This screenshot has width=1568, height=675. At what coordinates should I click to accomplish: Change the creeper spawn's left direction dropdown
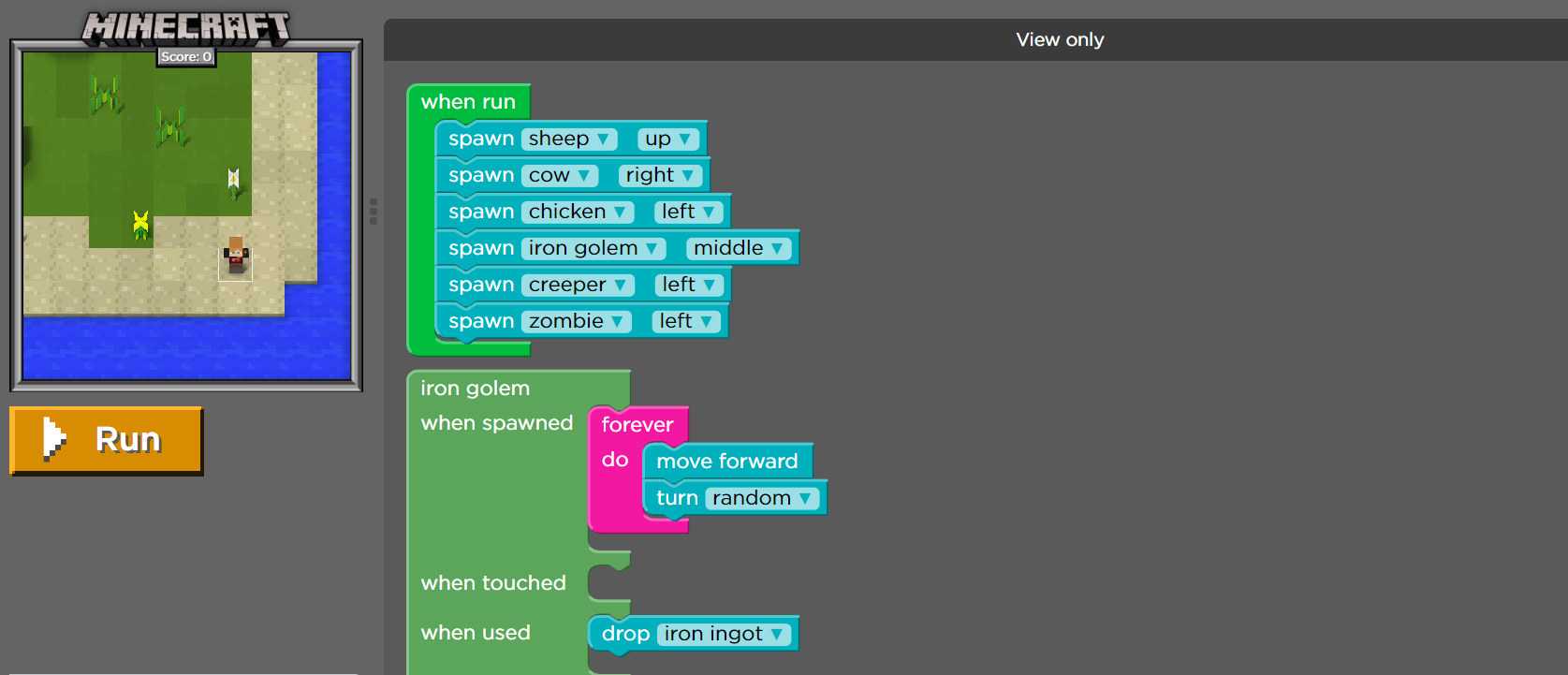[x=689, y=286]
